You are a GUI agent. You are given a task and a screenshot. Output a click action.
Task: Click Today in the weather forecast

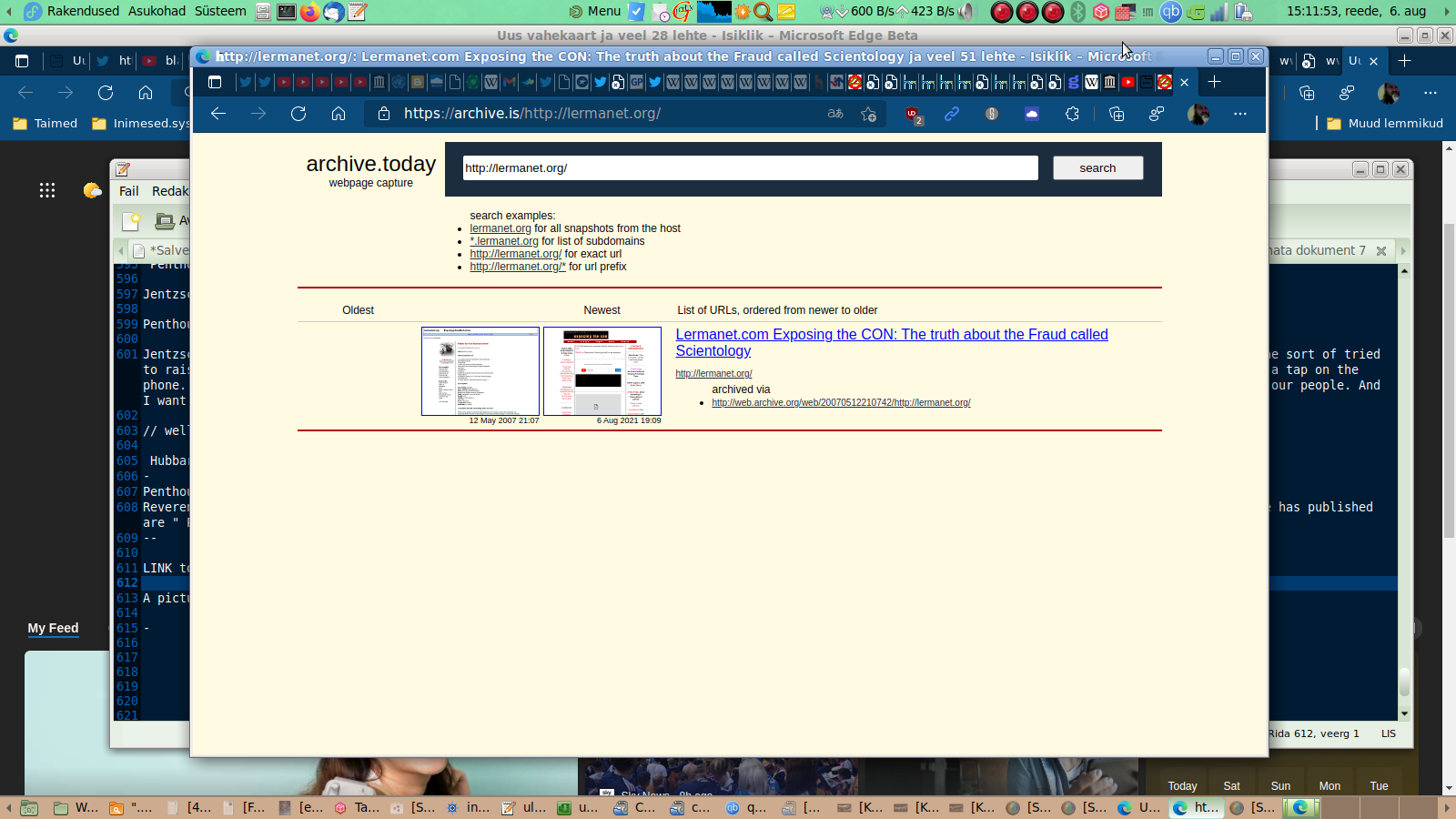point(1183,786)
